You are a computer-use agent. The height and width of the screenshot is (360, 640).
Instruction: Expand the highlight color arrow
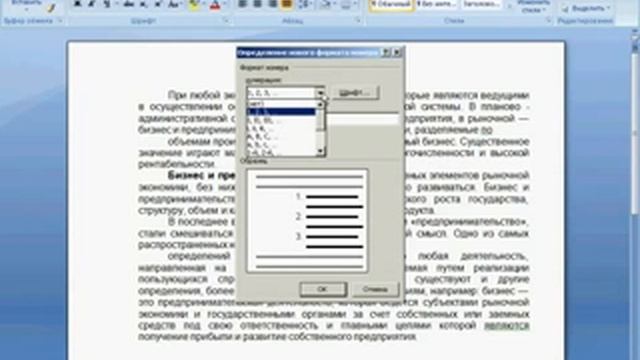204,4
